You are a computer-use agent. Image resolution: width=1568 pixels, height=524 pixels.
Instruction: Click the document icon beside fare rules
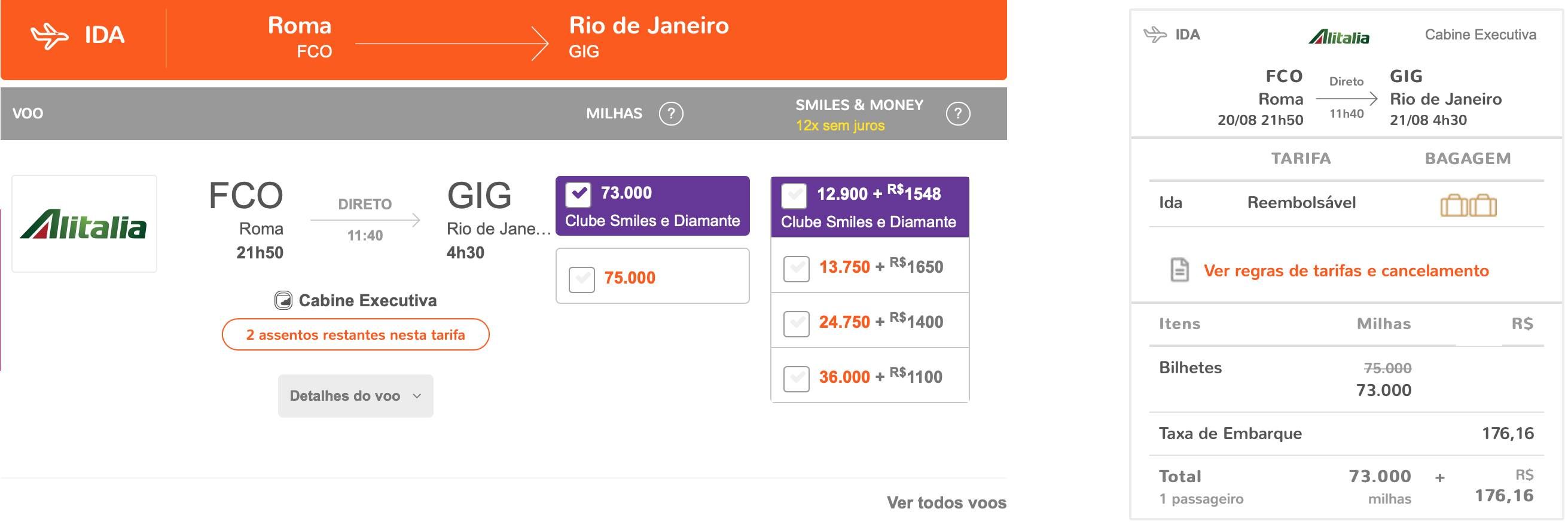tap(1180, 270)
